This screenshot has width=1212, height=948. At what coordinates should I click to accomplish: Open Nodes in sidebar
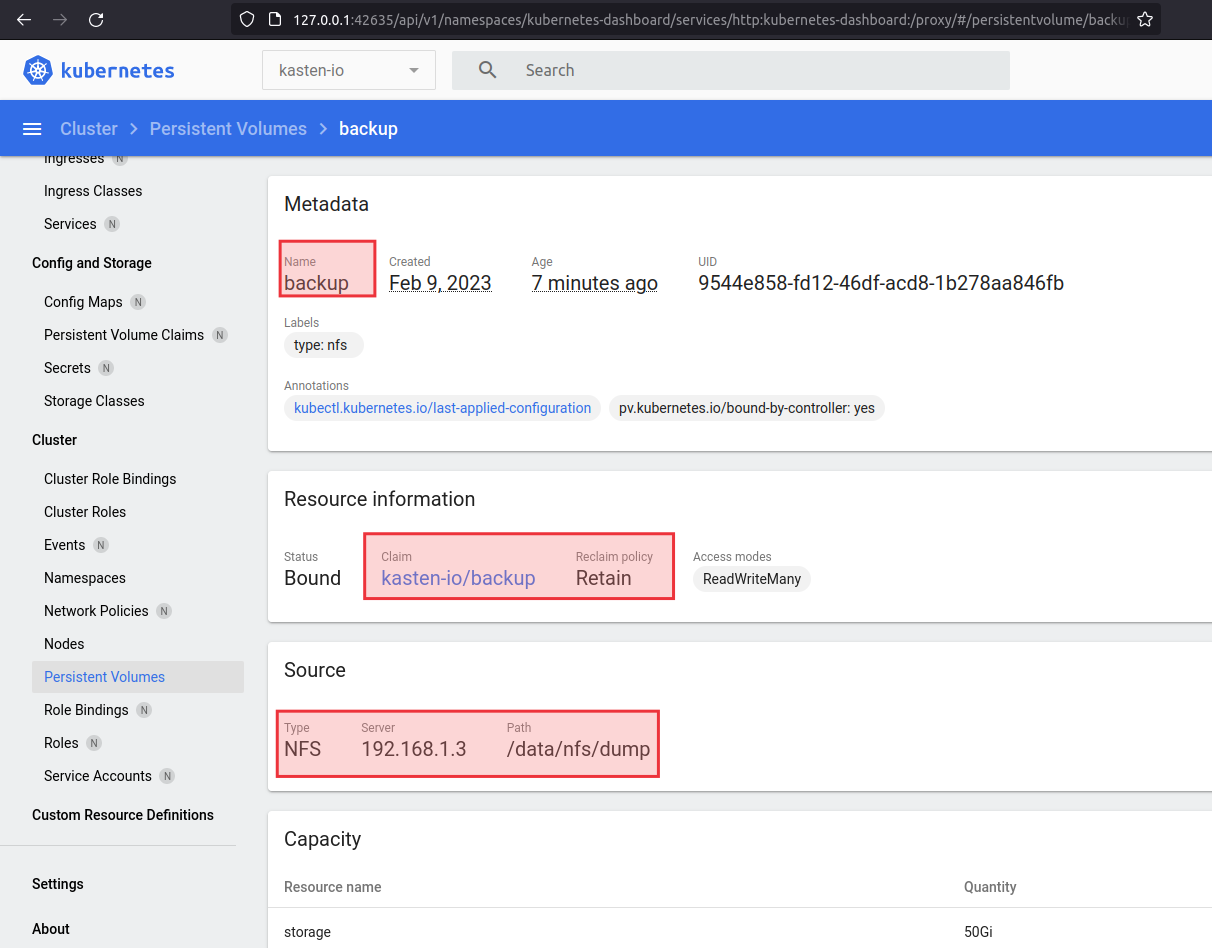[x=64, y=644]
